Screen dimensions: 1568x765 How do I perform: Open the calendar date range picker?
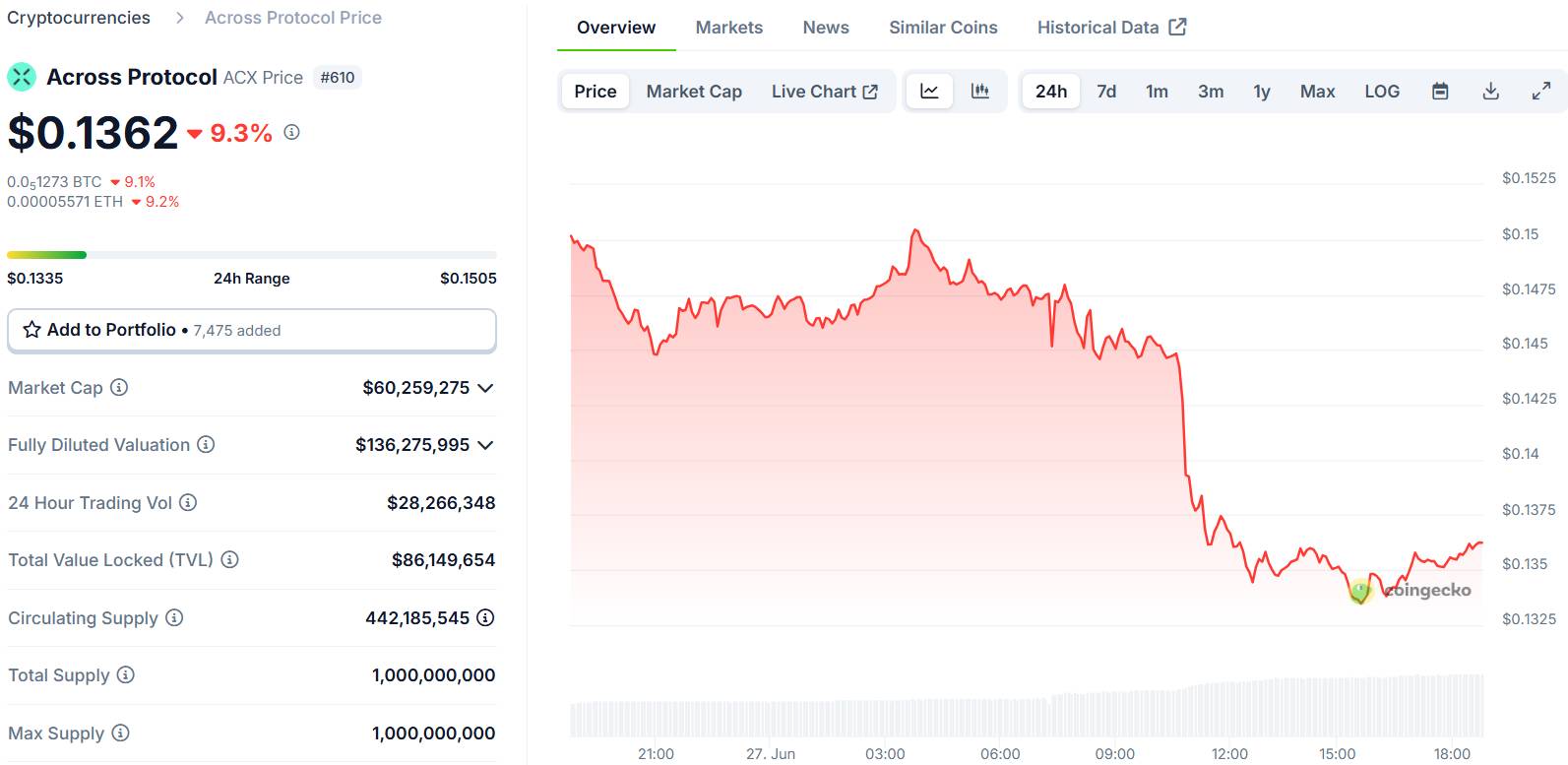coord(1440,91)
